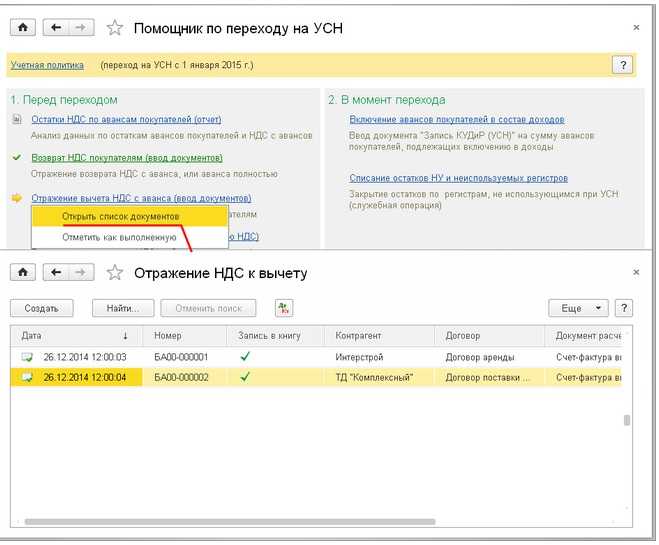The image size is (659, 545).
Task: Click the Контрагент column header
Action: point(379,336)
